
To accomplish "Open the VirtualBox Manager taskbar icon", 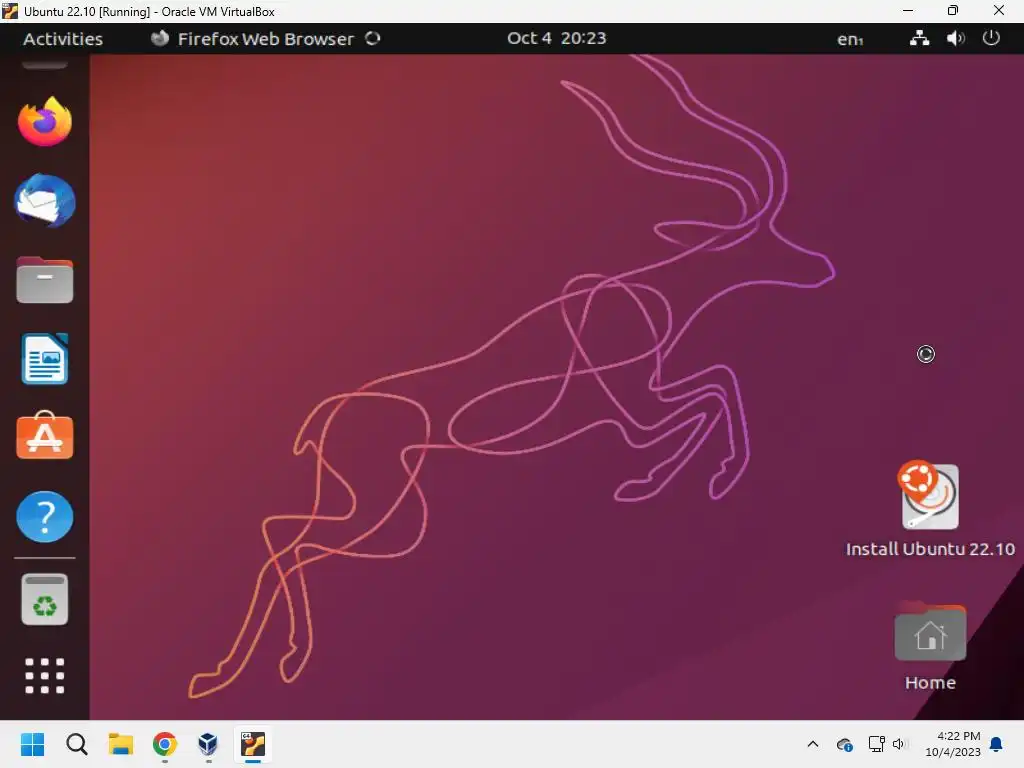I will (x=208, y=744).
